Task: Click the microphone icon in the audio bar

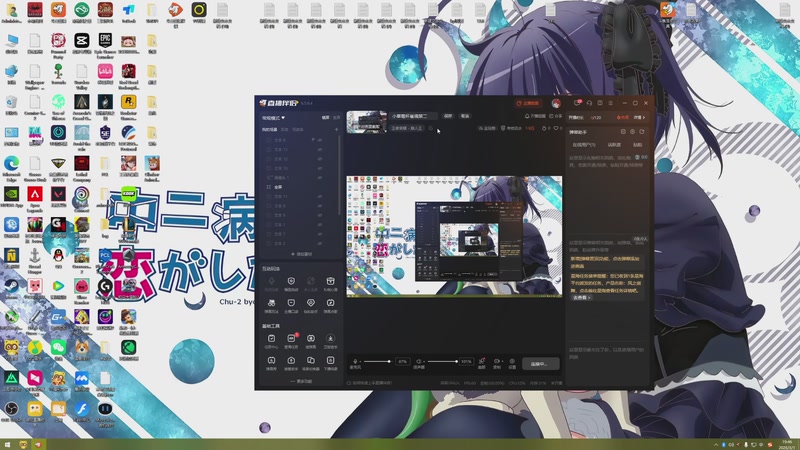Action: [x=355, y=362]
